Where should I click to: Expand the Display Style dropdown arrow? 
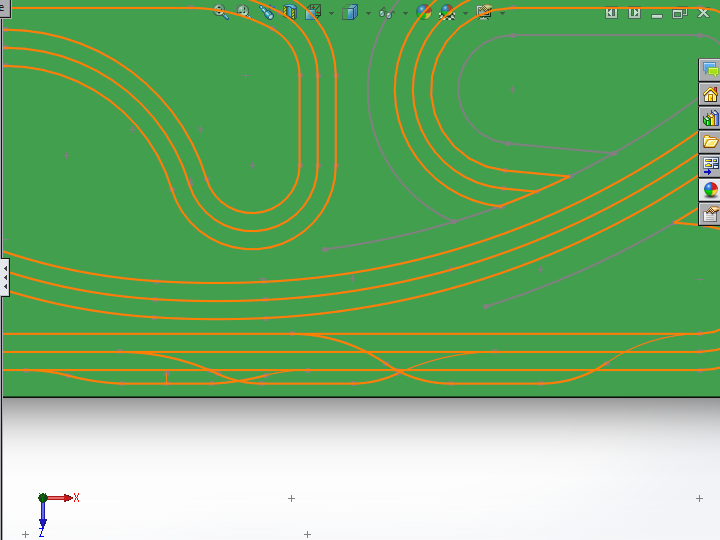tap(367, 13)
